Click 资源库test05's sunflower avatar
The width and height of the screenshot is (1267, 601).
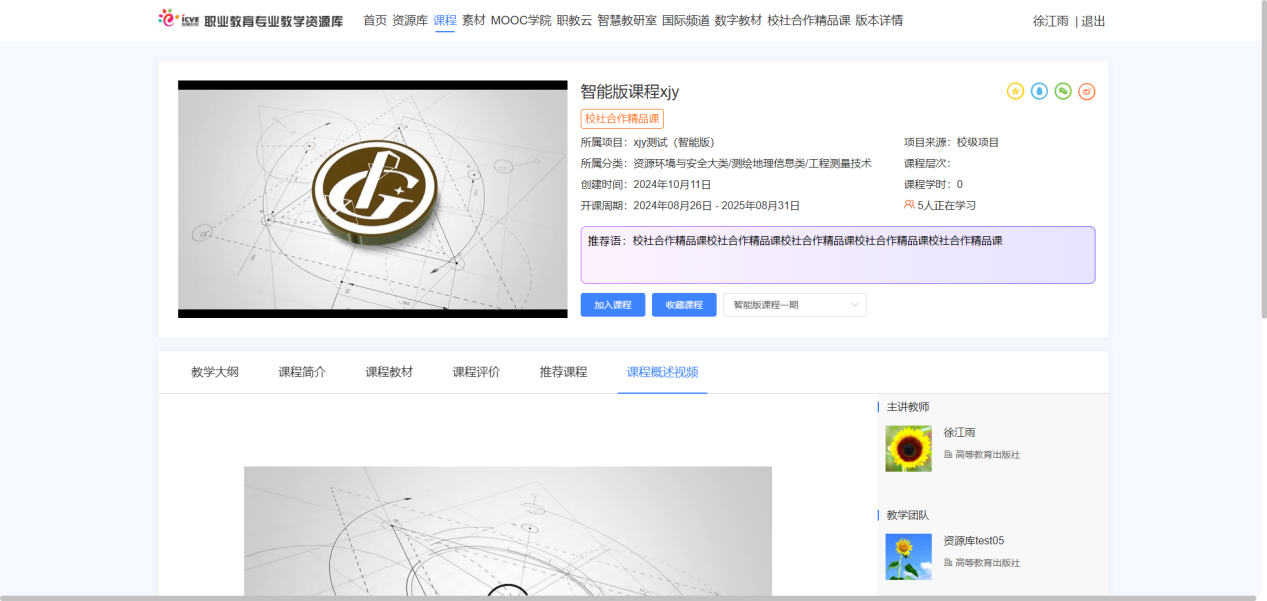coord(908,557)
